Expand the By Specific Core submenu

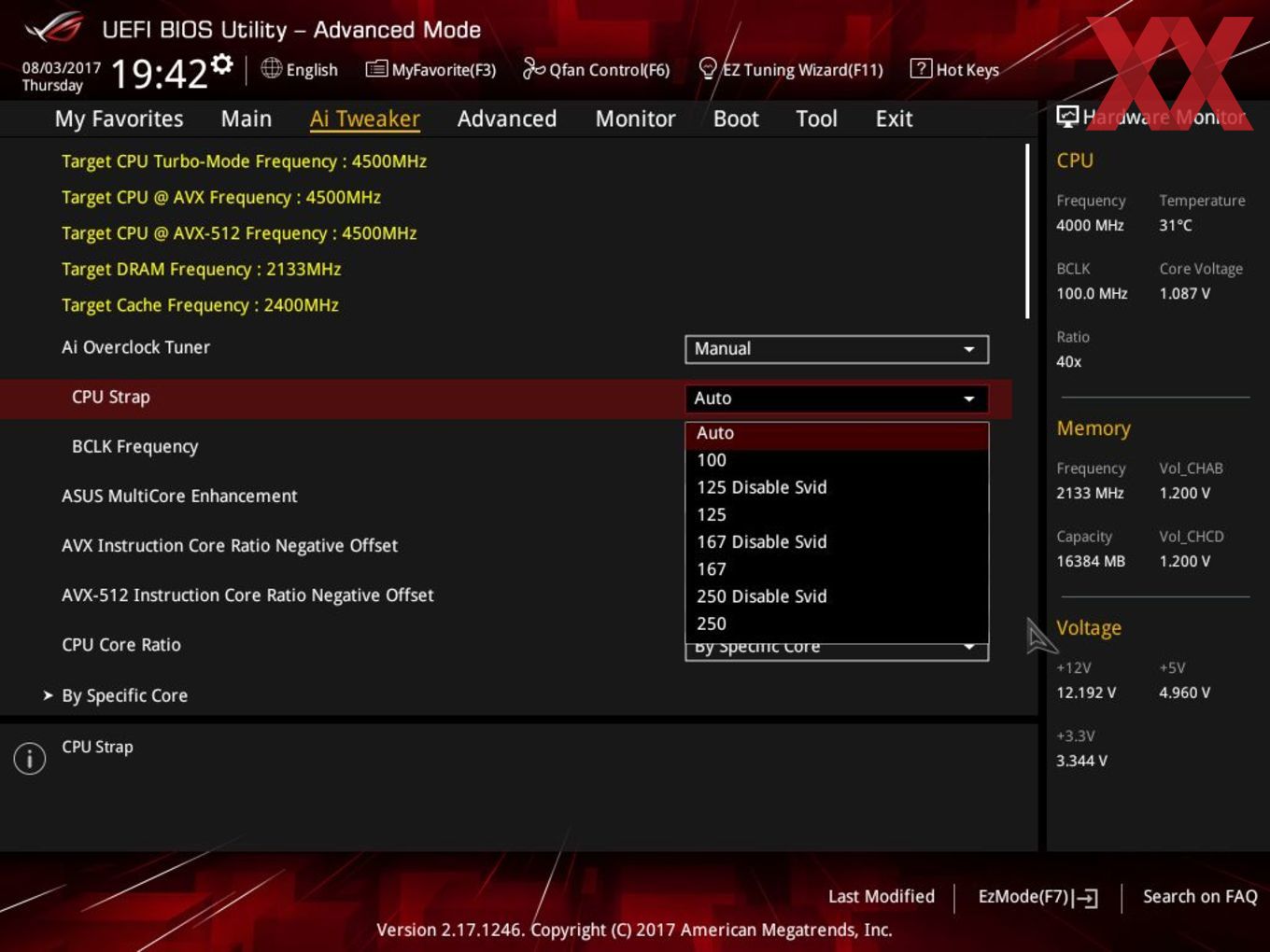click(124, 695)
